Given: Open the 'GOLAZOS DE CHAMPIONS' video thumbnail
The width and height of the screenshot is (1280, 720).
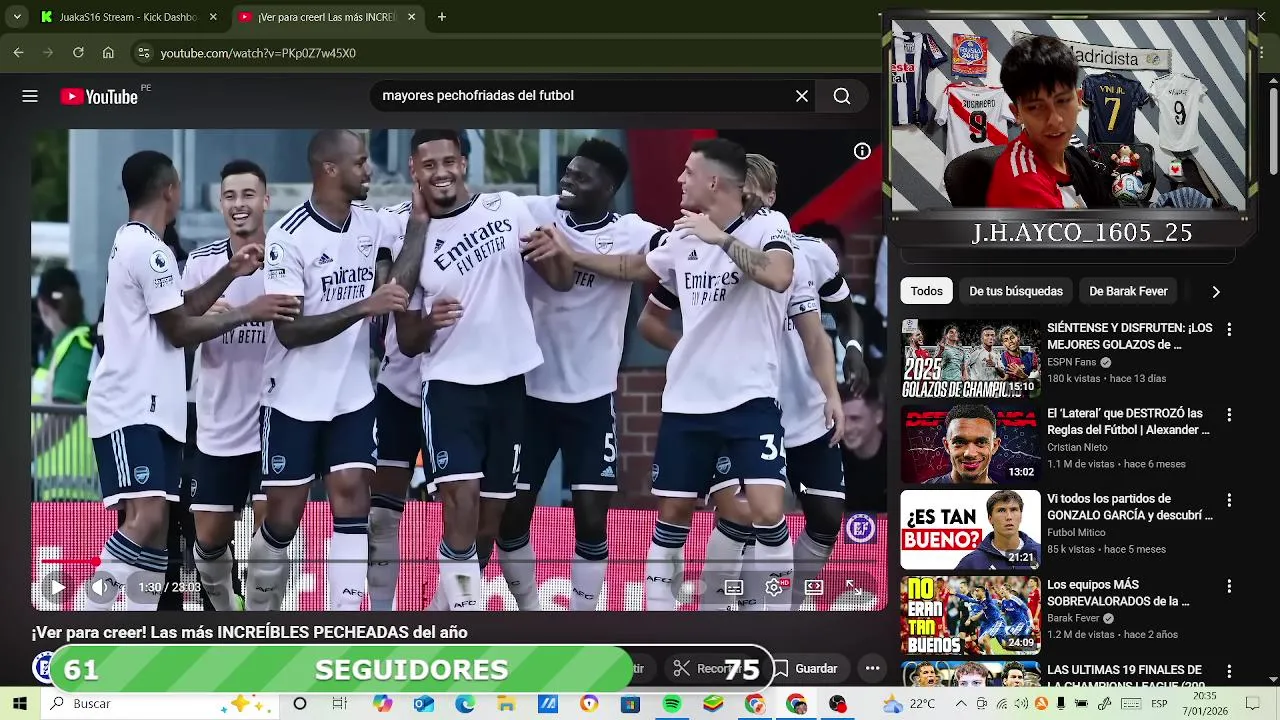Looking at the screenshot, I should pyautogui.click(x=971, y=359).
